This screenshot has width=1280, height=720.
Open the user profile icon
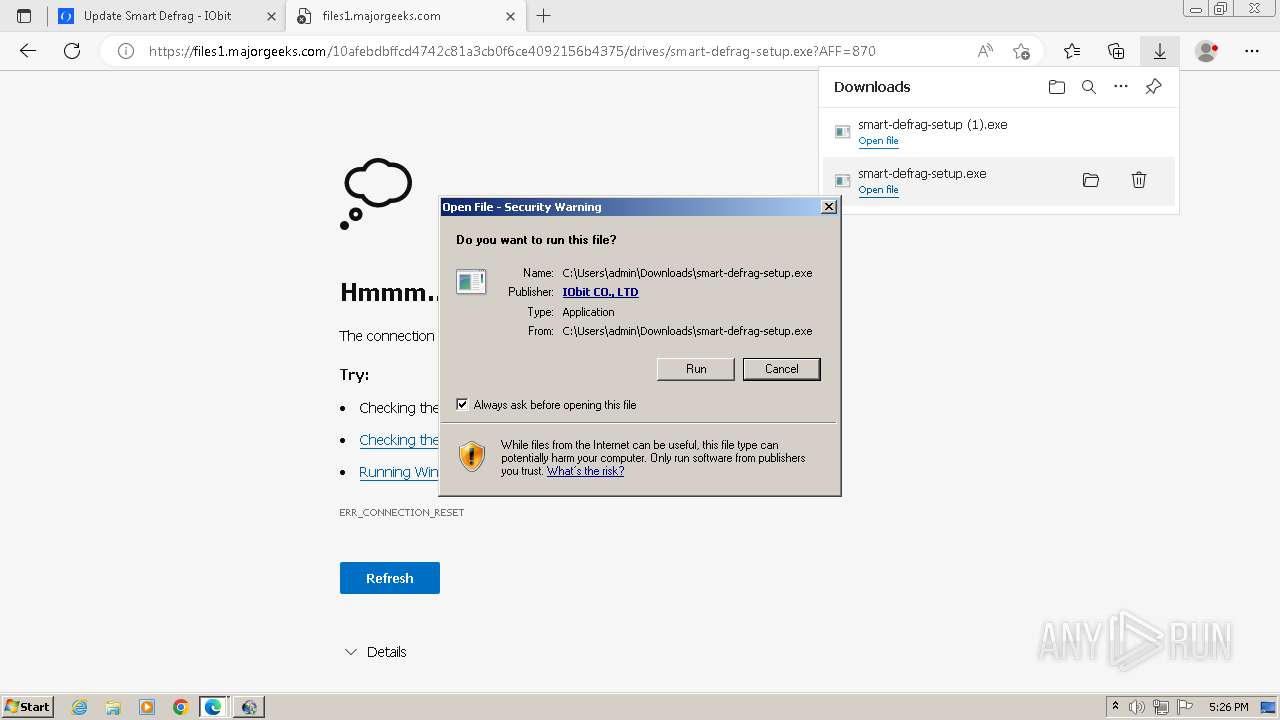point(1207,51)
